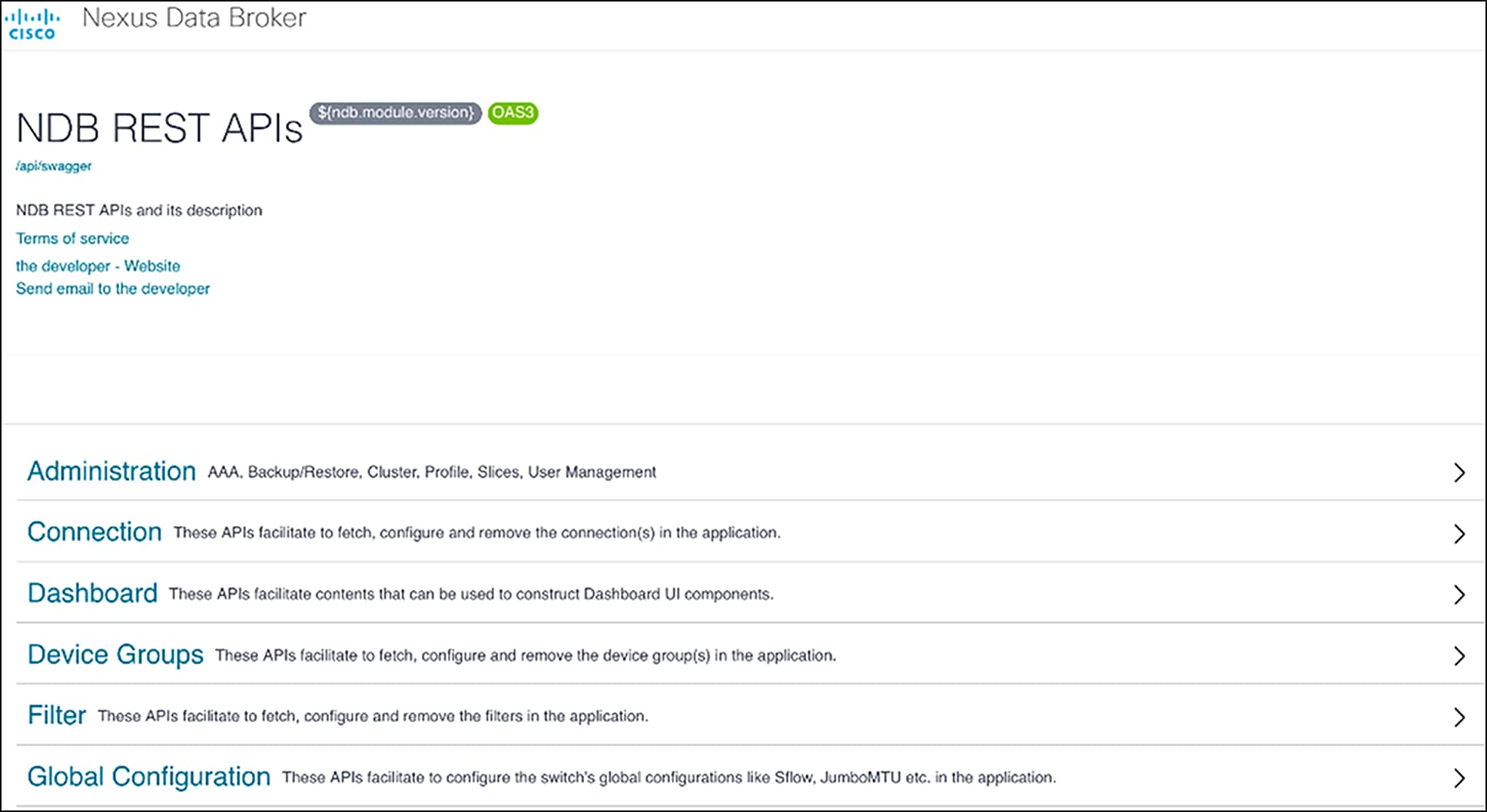Open the Administration API group heading
Screen dimensions: 1487x812
point(111,471)
